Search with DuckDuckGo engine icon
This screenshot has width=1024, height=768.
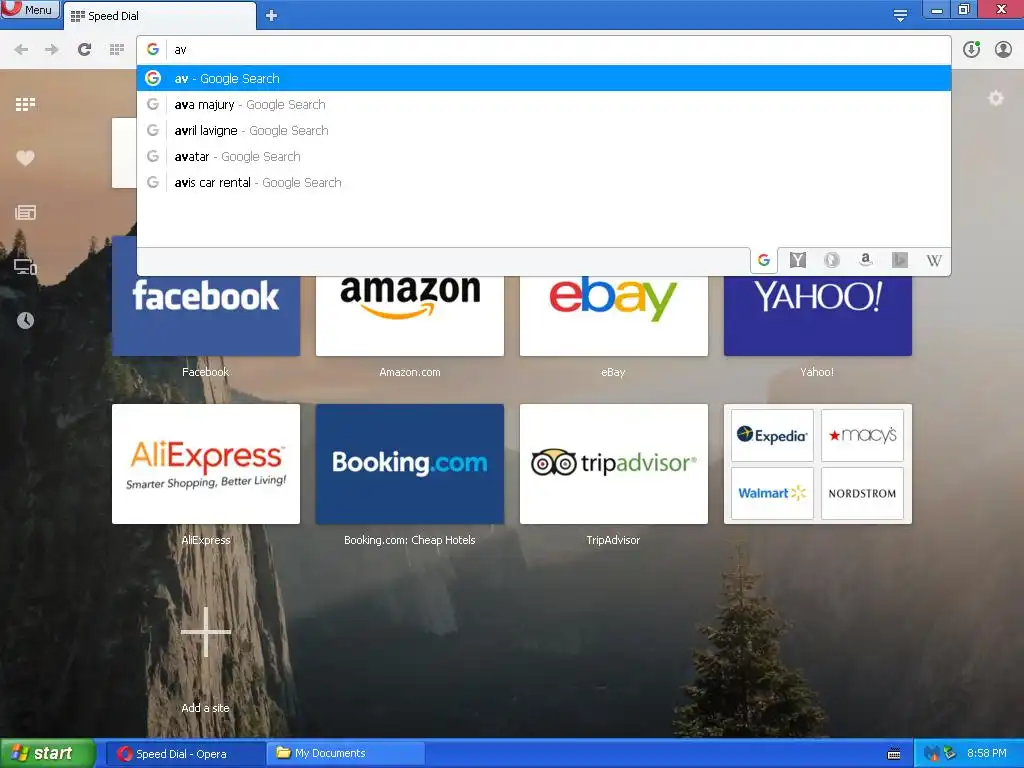(x=831, y=260)
